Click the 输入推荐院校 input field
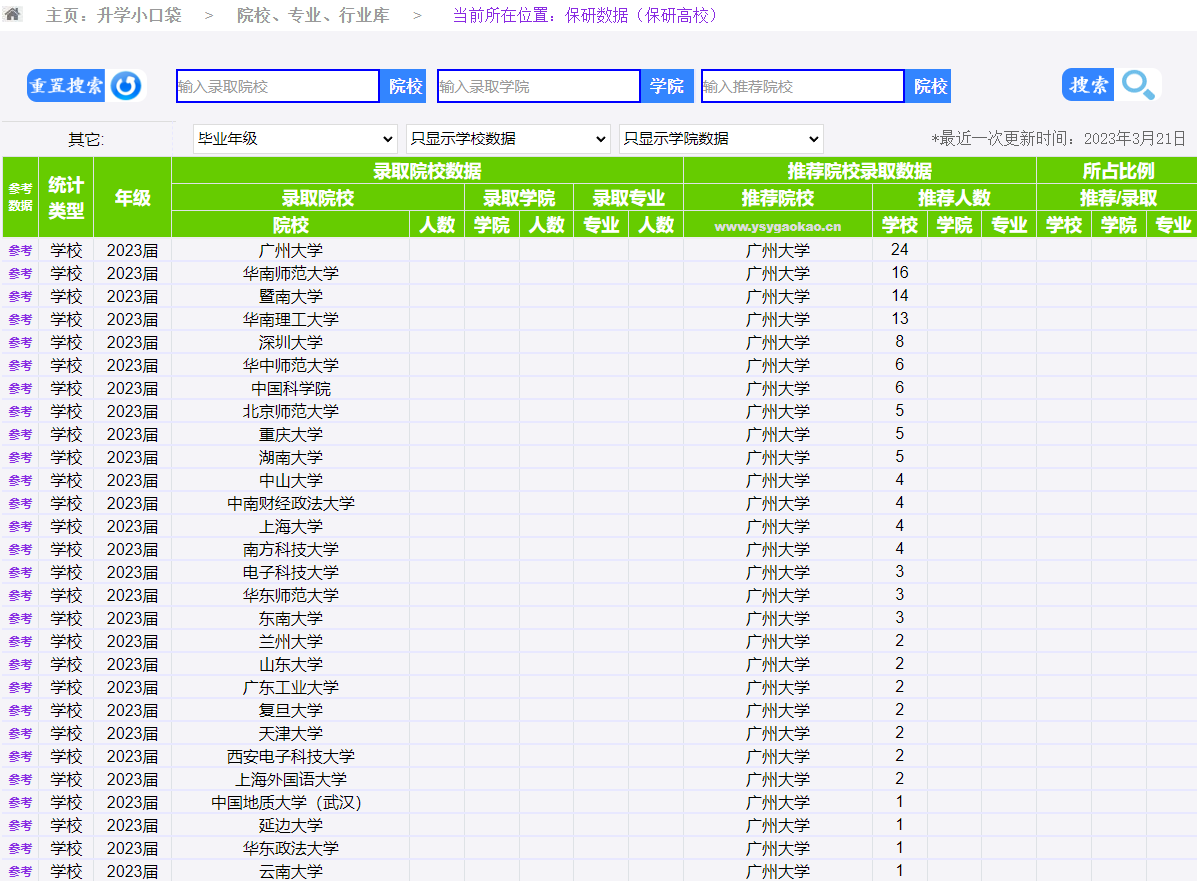The height and width of the screenshot is (881, 1197). (802, 87)
